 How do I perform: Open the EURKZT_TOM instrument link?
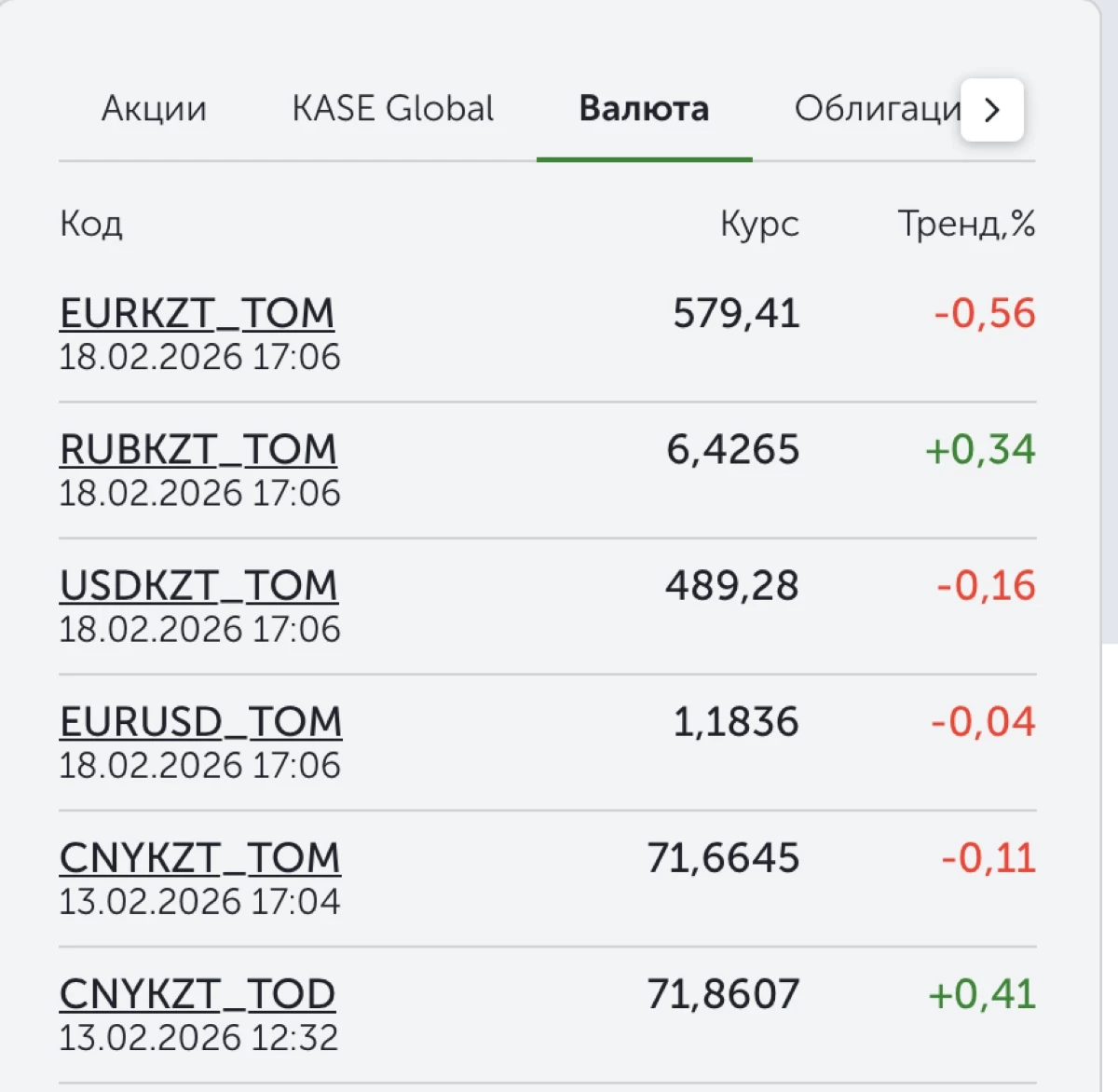[197, 313]
